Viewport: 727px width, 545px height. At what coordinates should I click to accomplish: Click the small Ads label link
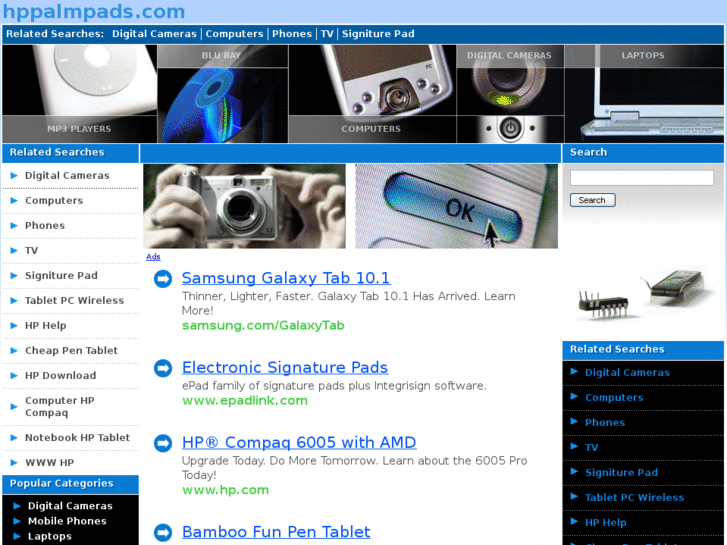[x=153, y=256]
